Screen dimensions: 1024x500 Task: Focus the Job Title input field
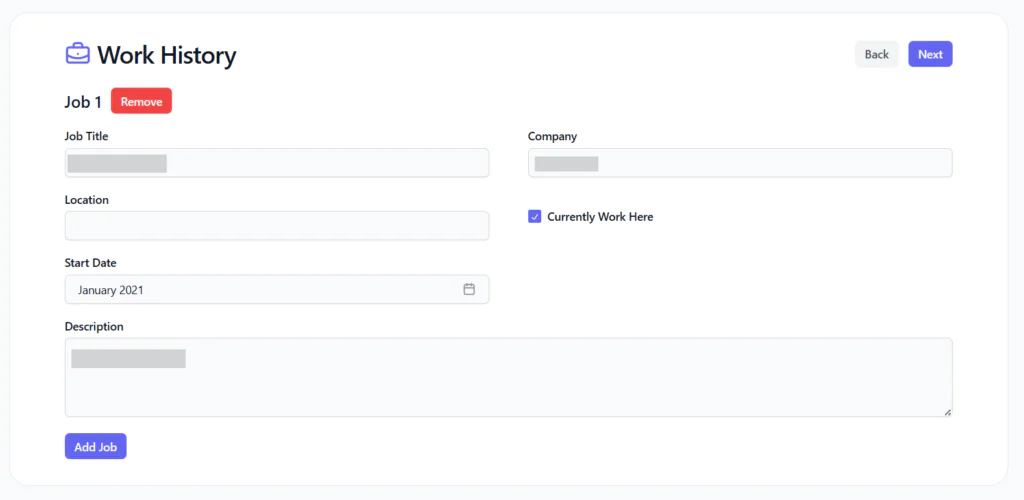coord(277,163)
